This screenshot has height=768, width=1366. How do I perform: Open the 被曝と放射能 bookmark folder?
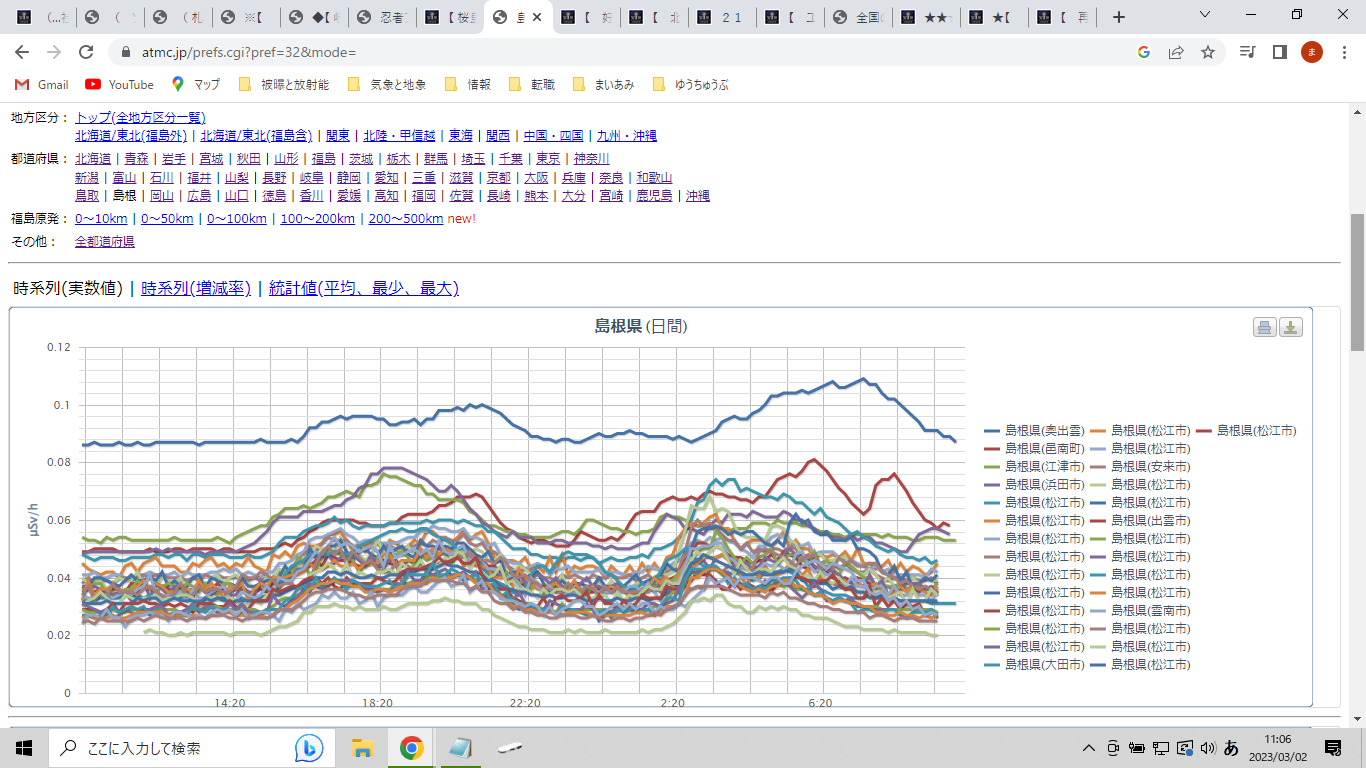[284, 85]
